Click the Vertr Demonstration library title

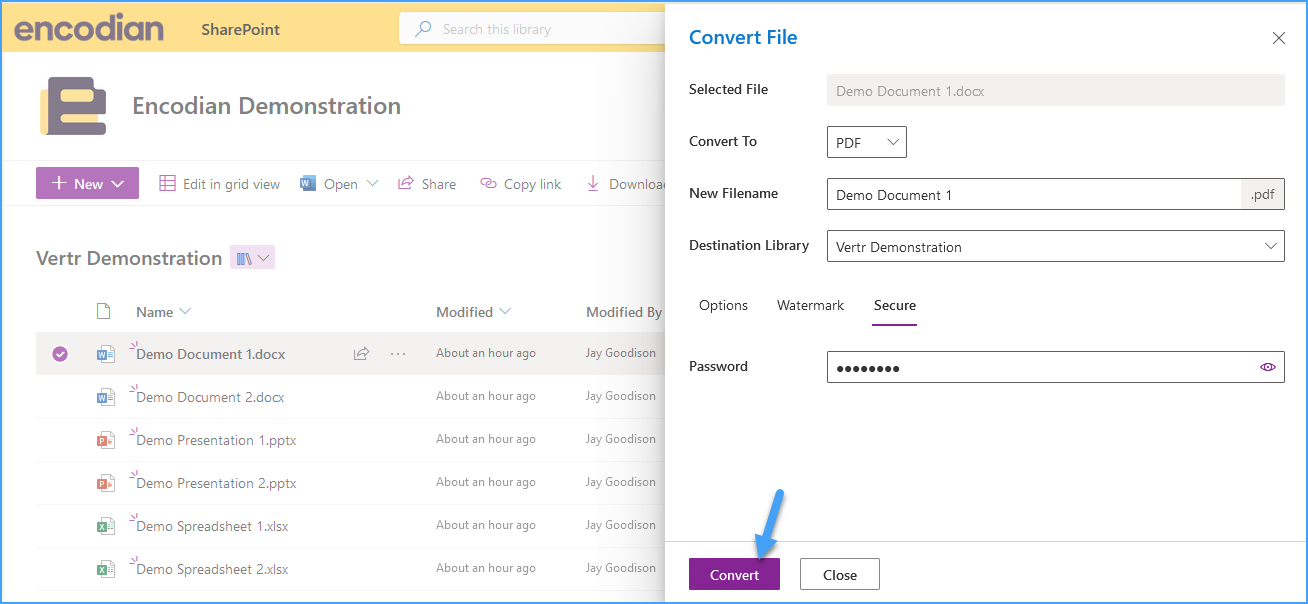coord(129,258)
